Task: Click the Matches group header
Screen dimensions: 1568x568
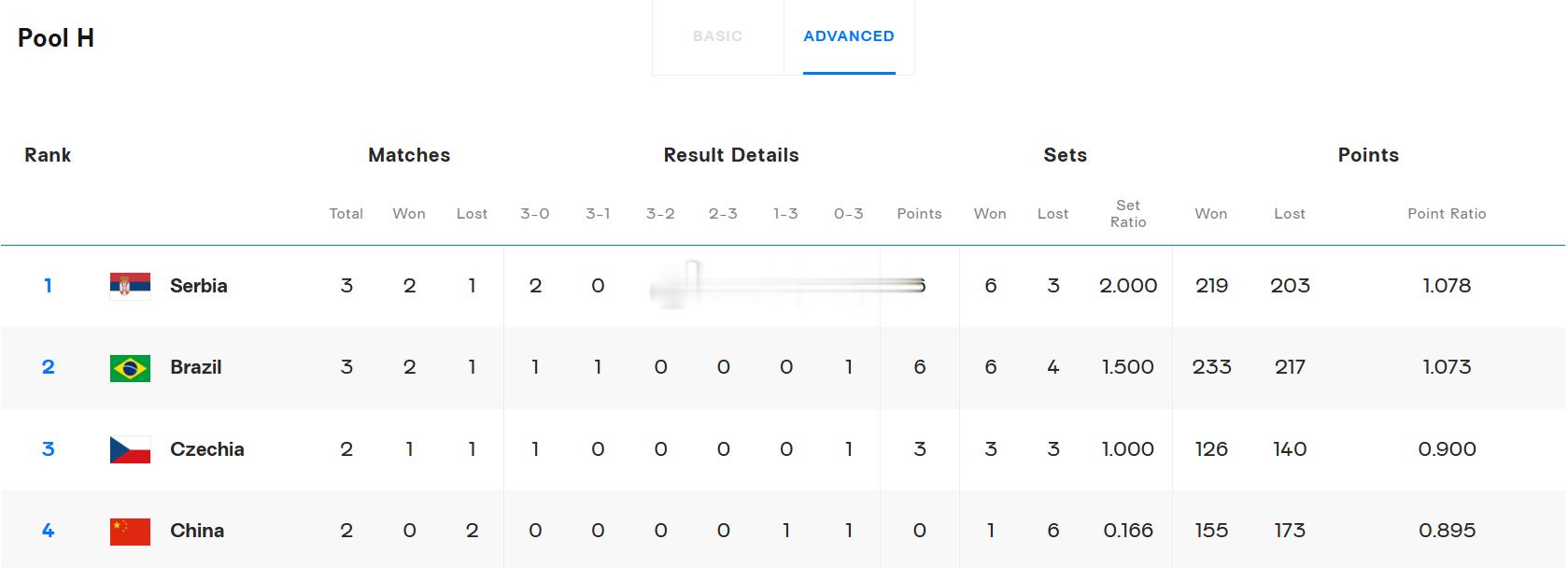Action: tap(409, 155)
